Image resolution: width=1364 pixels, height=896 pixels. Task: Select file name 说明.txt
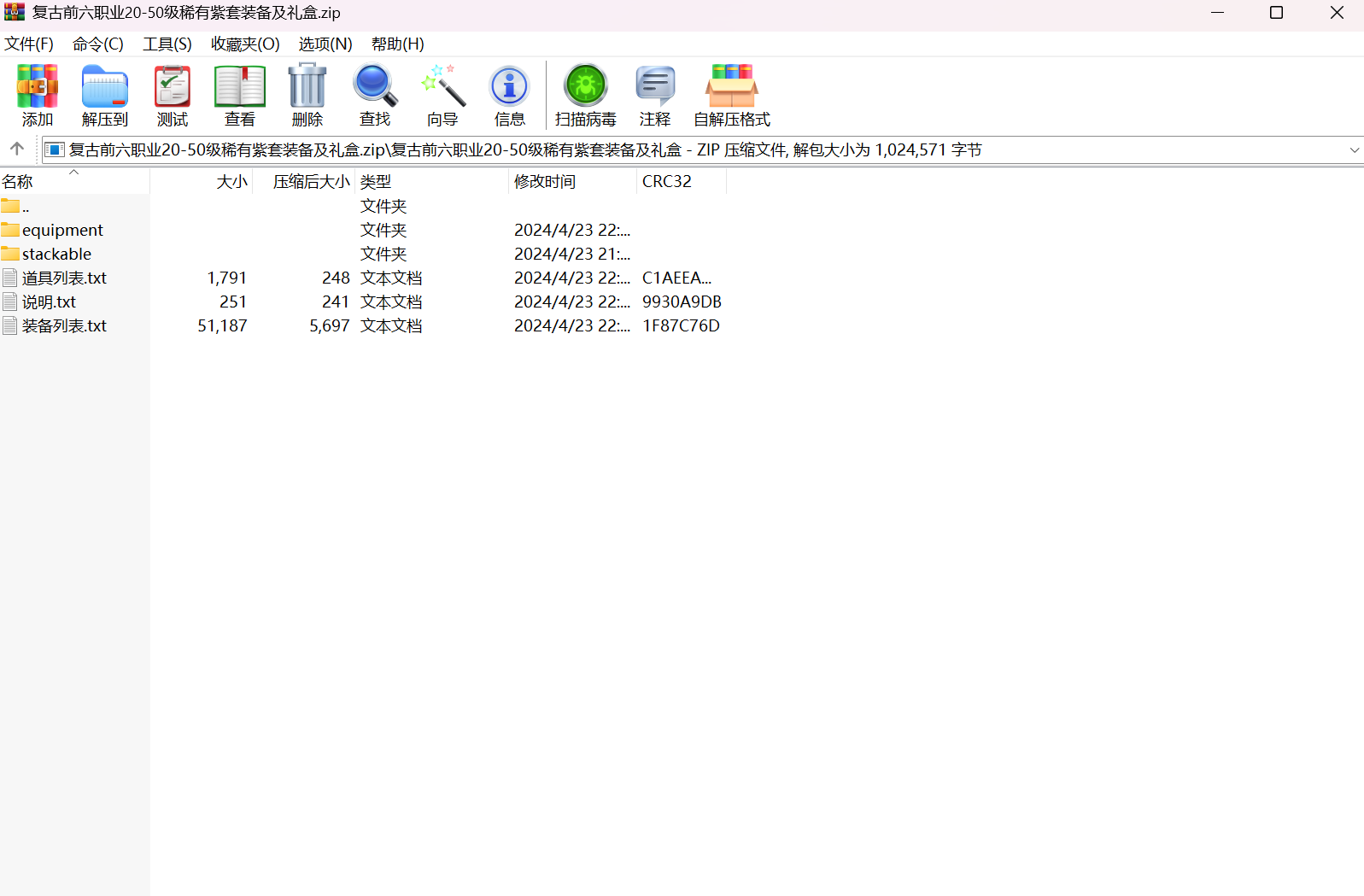(x=49, y=302)
